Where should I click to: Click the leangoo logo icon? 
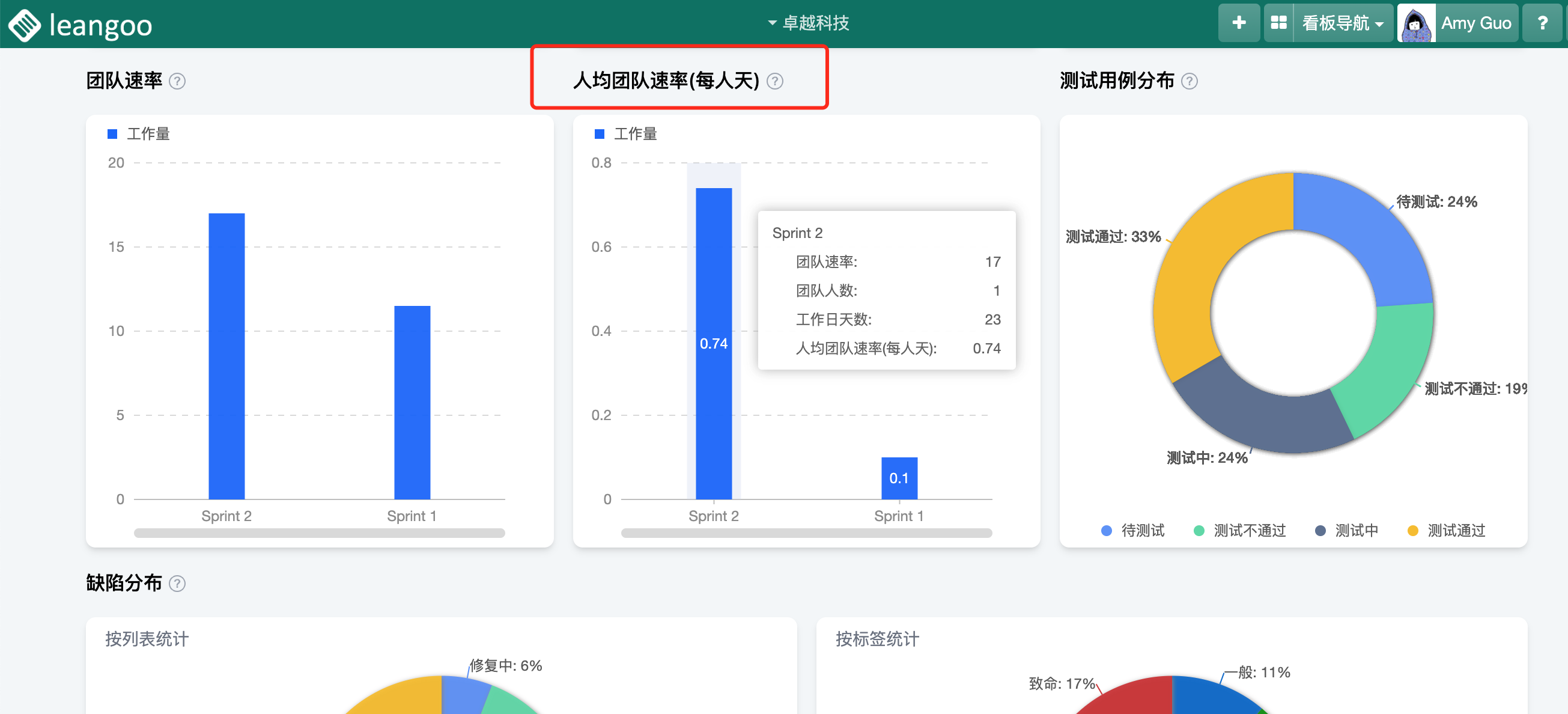25,25
